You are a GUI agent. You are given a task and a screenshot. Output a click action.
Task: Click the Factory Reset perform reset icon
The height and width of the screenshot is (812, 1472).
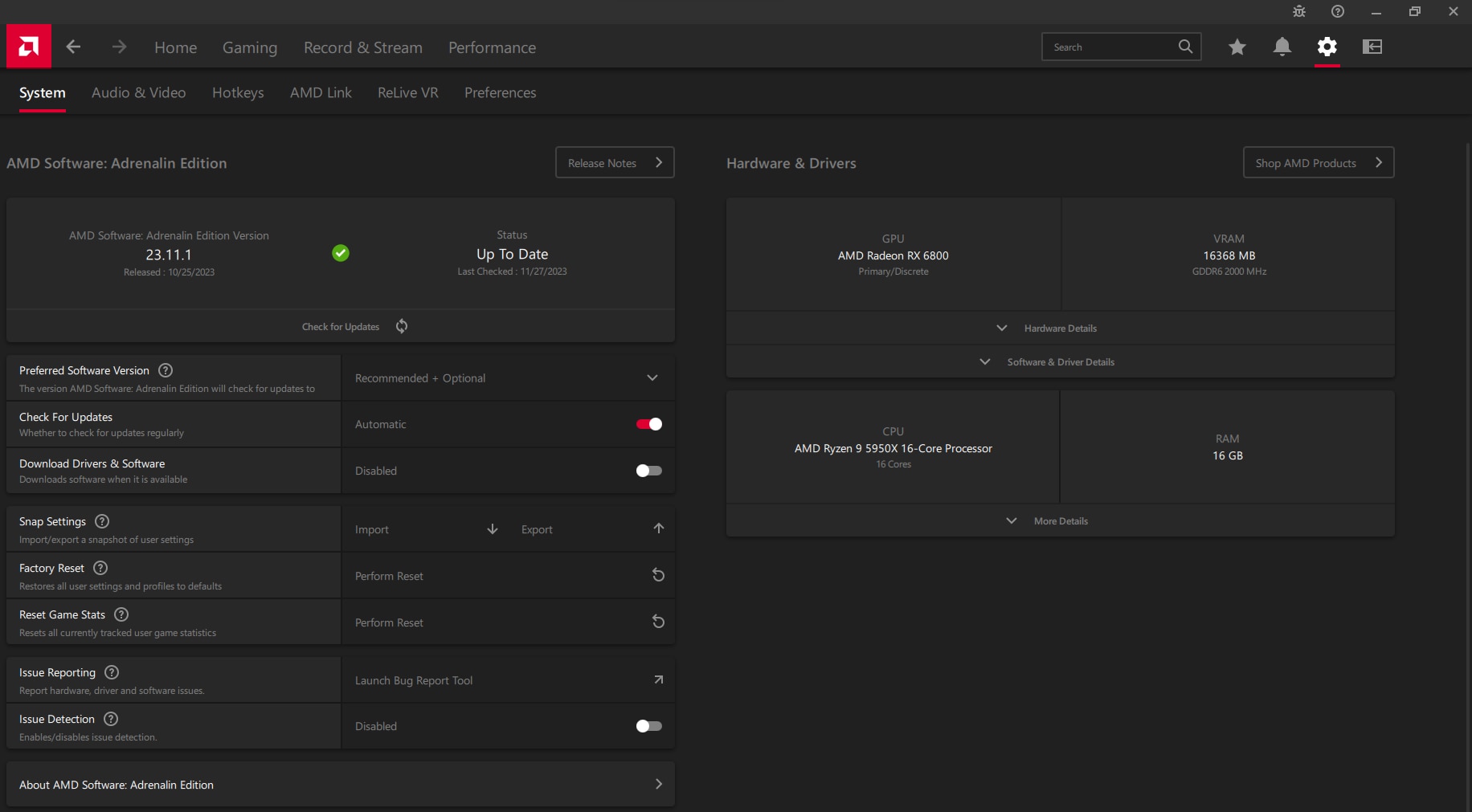(x=658, y=575)
